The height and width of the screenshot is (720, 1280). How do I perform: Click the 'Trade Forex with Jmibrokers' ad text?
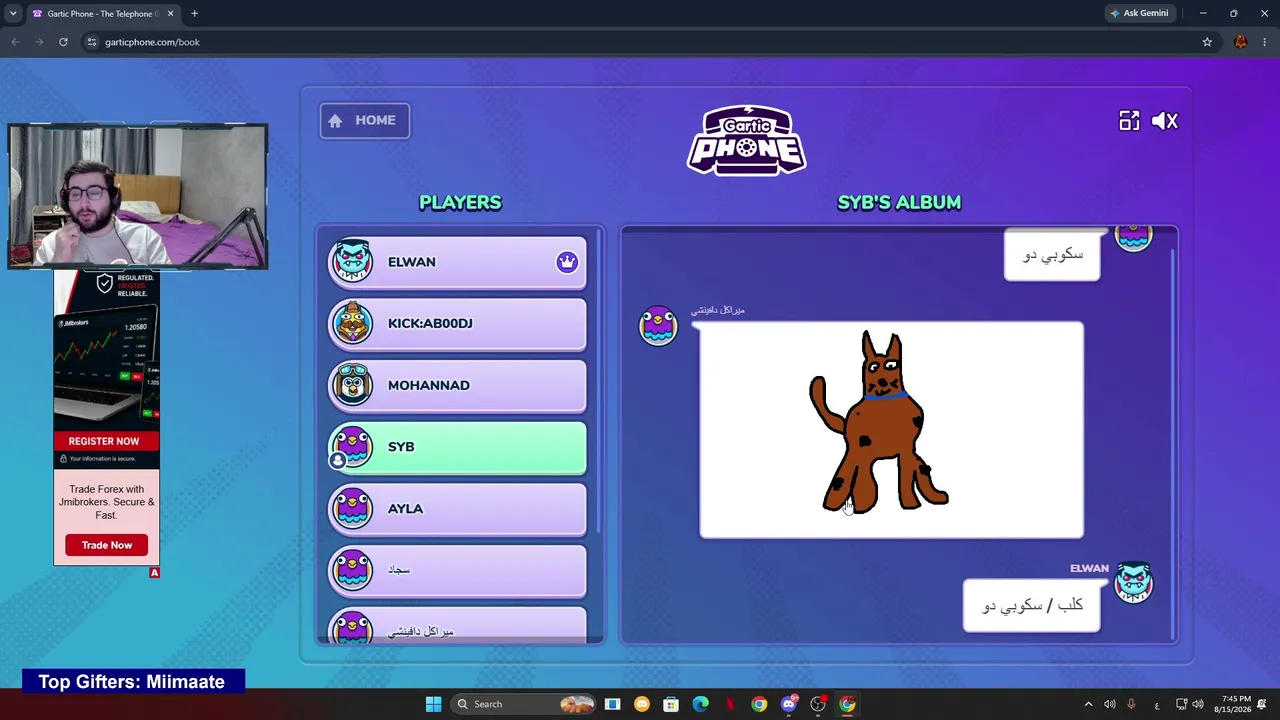(x=107, y=502)
